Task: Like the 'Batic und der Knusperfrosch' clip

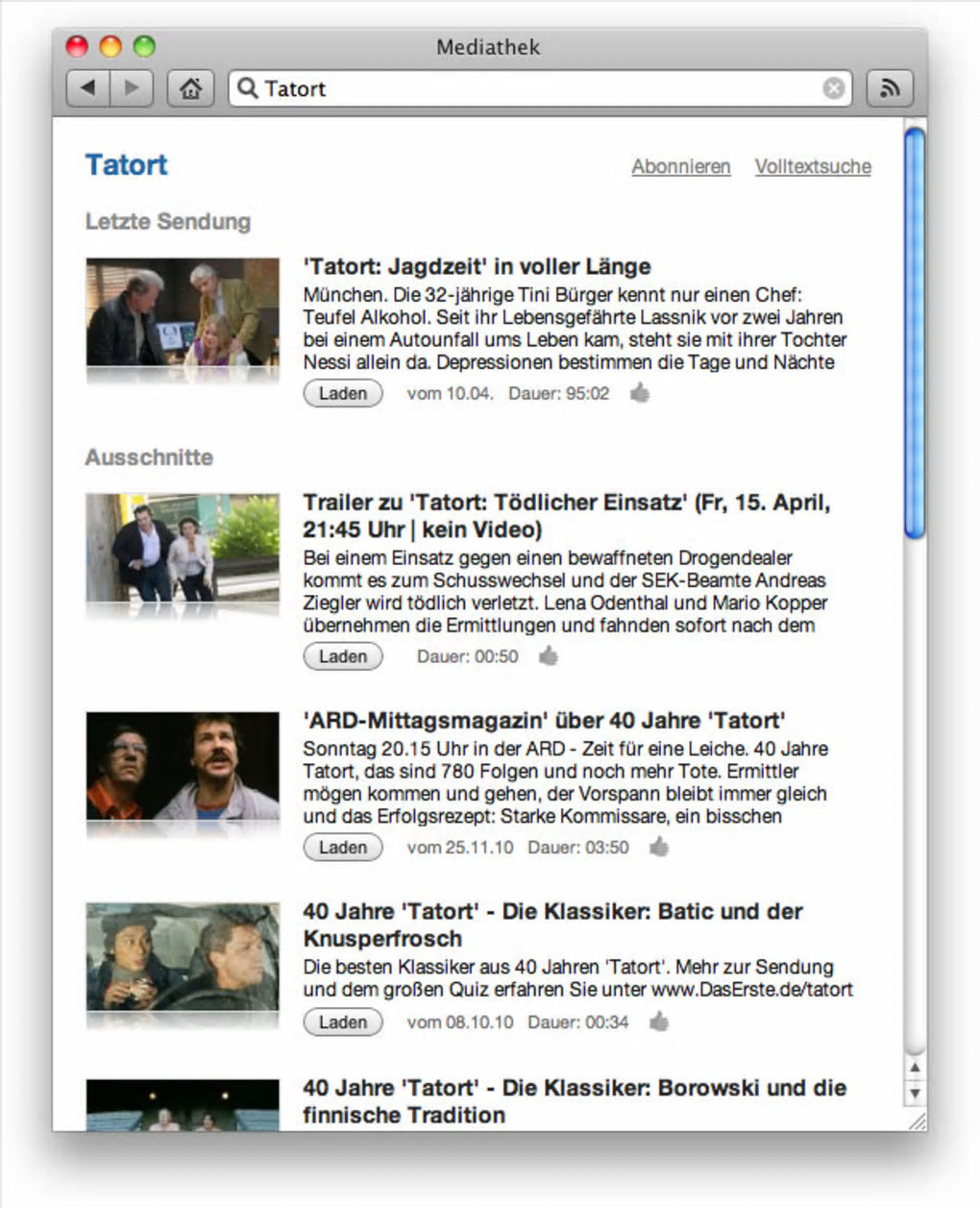Action: (x=659, y=1022)
